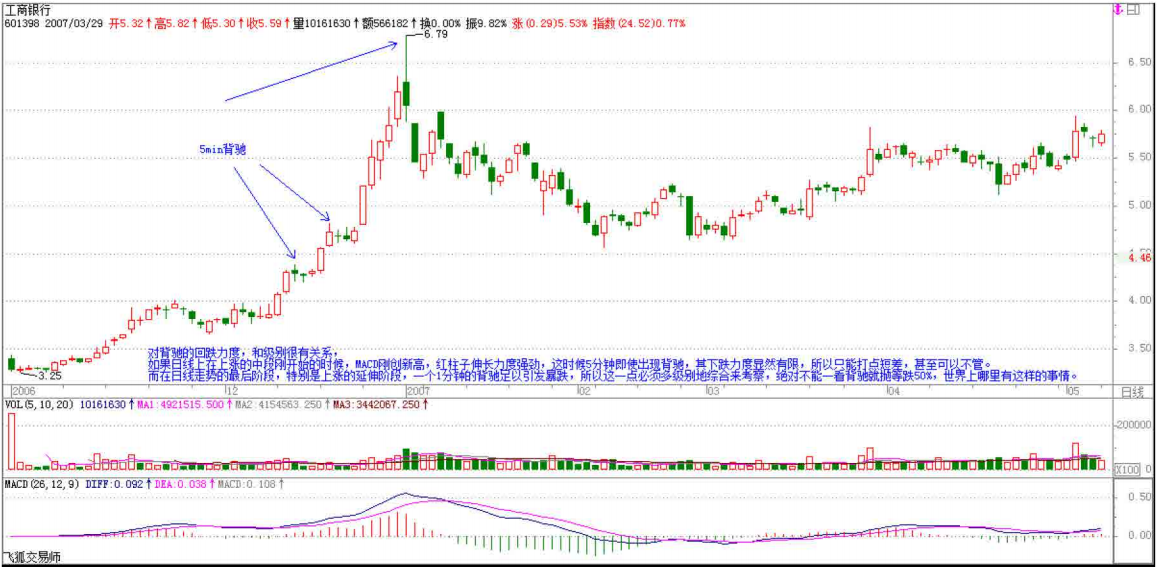The image size is (1157, 567).
Task: Click the red 4.46 price tag on axis
Action: (x=1139, y=258)
